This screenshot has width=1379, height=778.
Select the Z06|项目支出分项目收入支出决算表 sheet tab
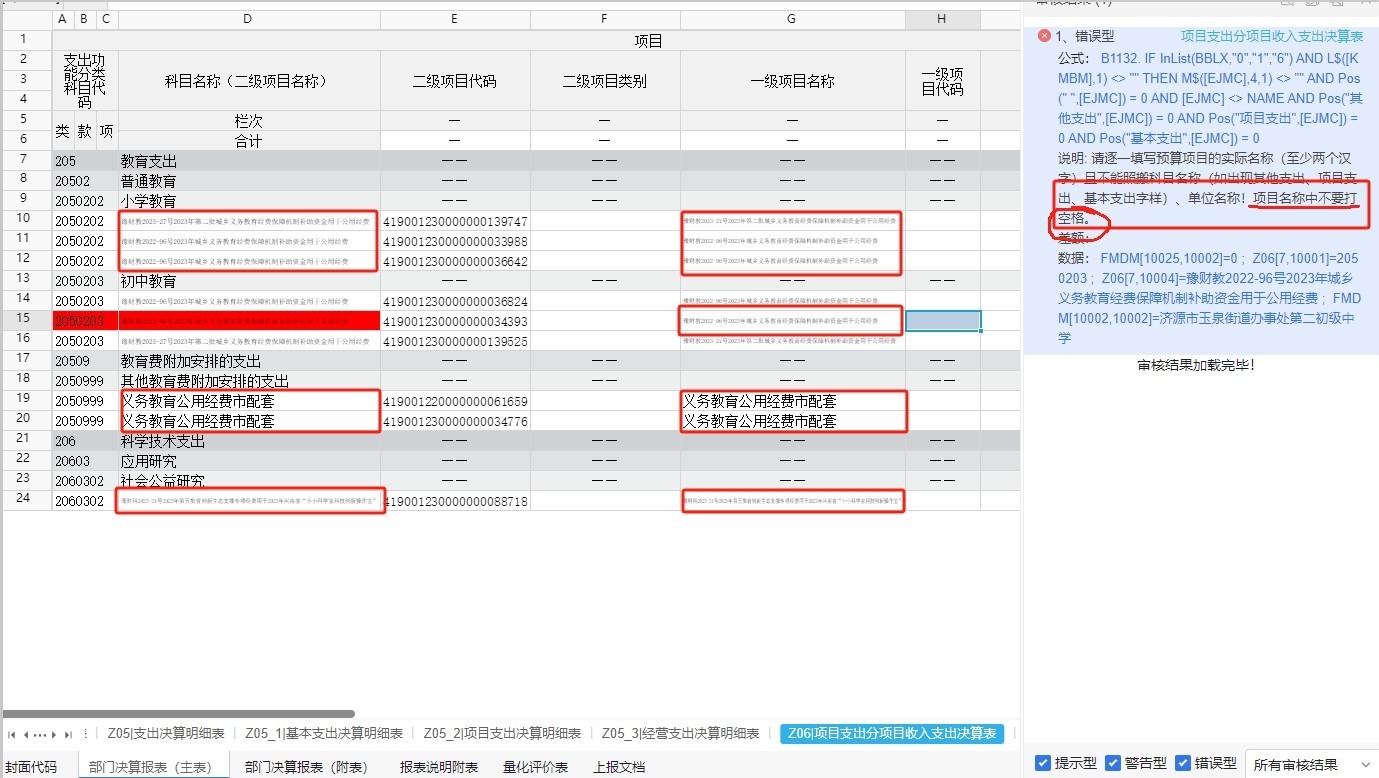[892, 733]
